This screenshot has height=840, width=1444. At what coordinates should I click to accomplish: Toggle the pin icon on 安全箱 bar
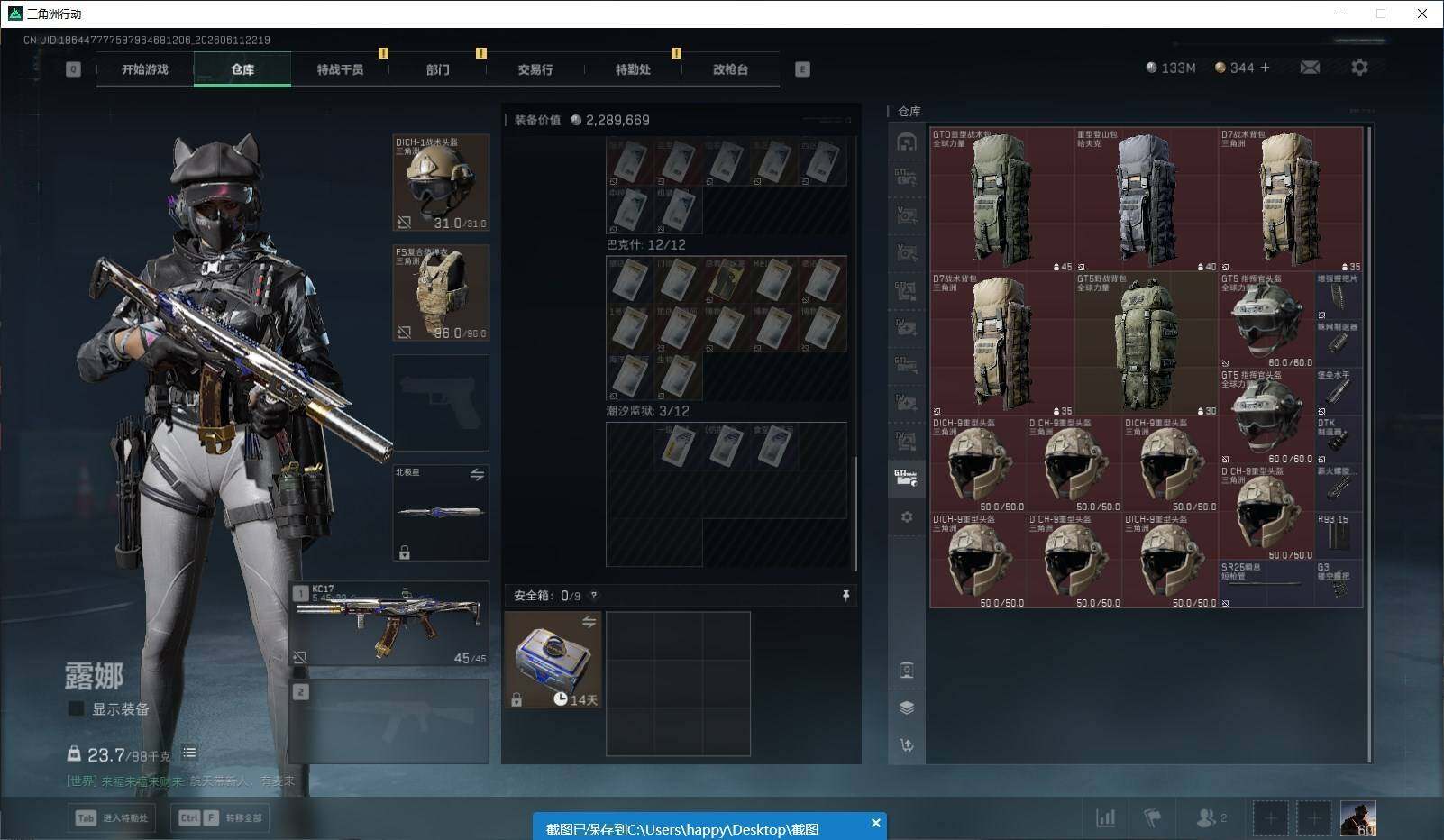[845, 596]
